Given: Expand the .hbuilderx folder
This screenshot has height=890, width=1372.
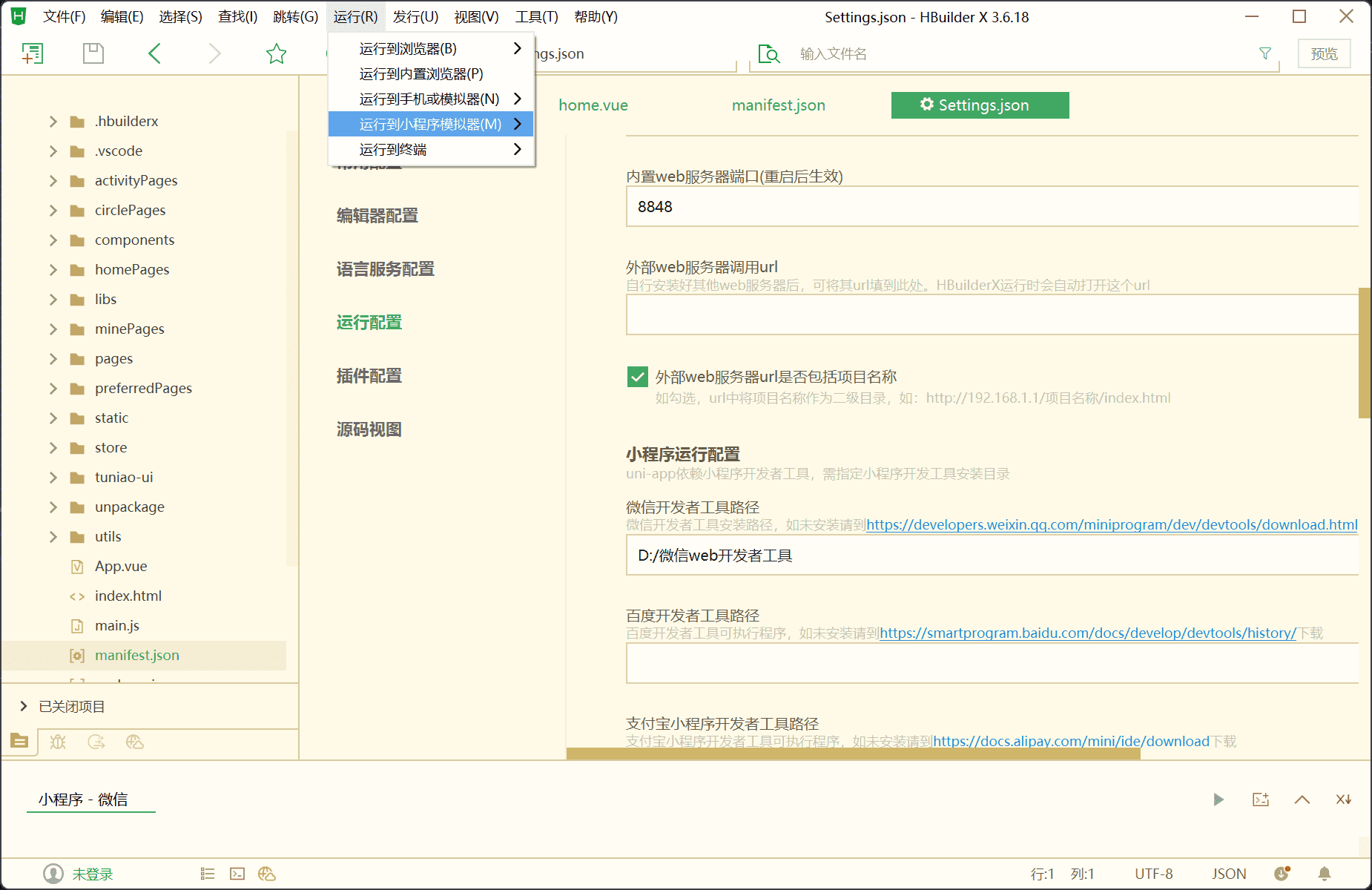Looking at the screenshot, I should pos(53,122).
